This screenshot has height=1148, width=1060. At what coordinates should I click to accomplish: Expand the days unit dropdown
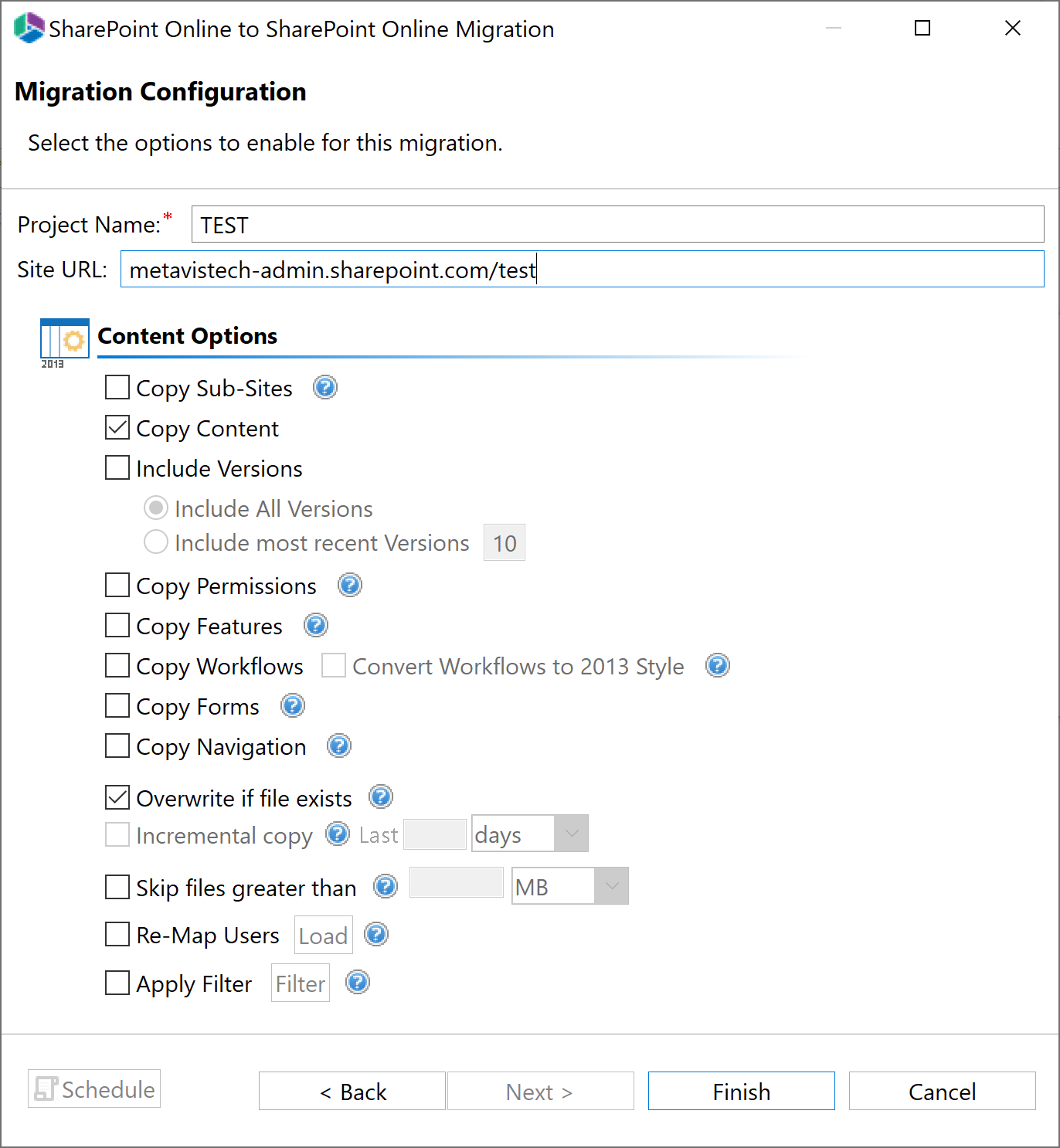coord(571,834)
